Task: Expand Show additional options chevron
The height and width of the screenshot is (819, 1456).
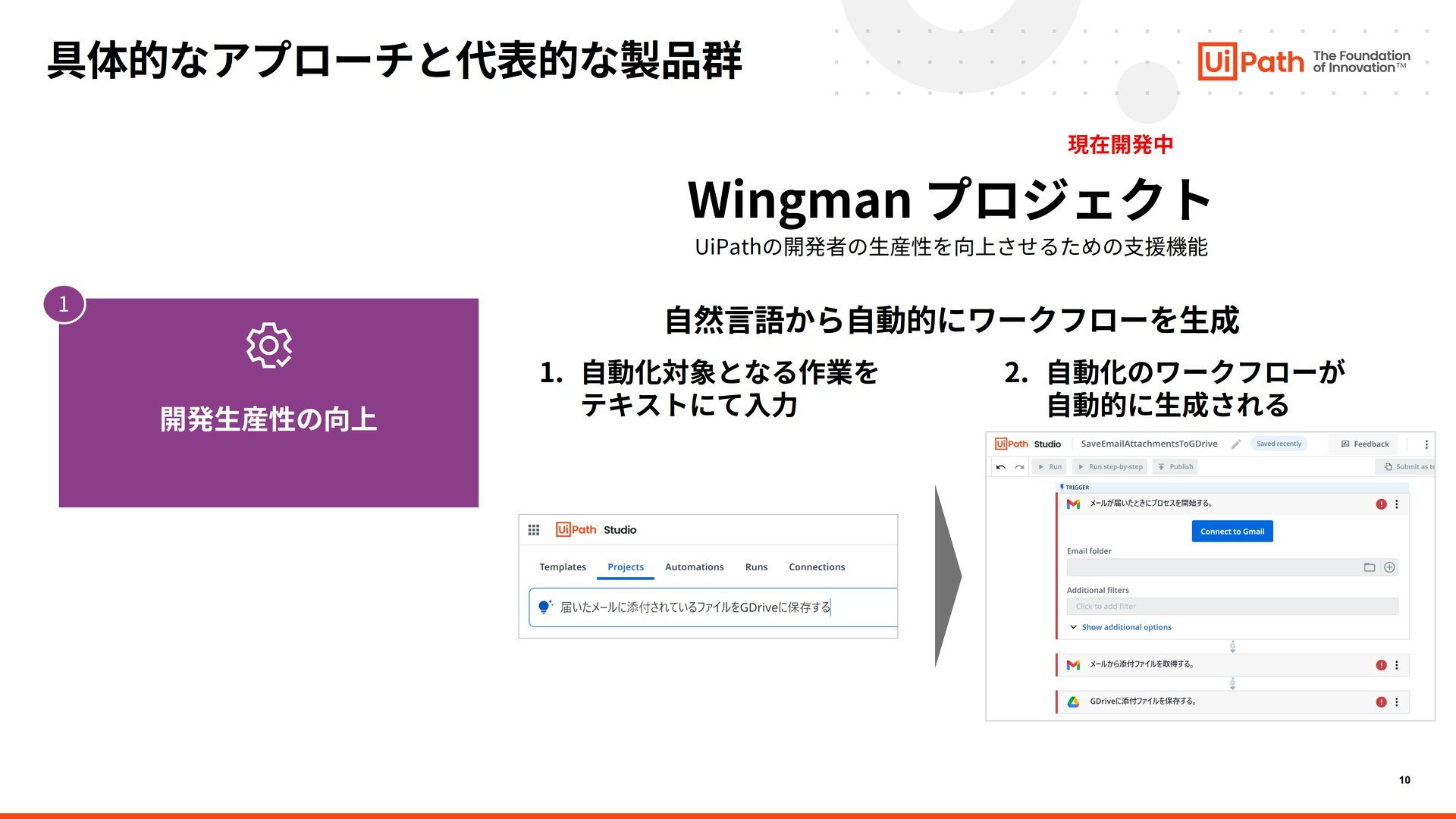Action: 1073,627
